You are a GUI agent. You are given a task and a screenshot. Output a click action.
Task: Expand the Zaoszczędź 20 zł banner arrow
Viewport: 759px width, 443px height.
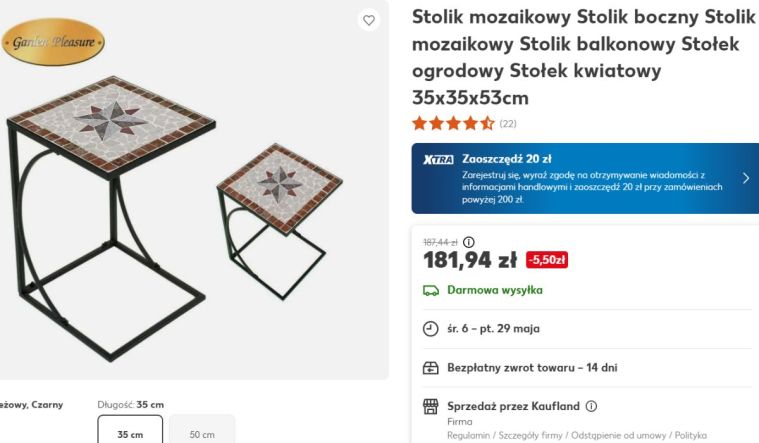coord(745,179)
